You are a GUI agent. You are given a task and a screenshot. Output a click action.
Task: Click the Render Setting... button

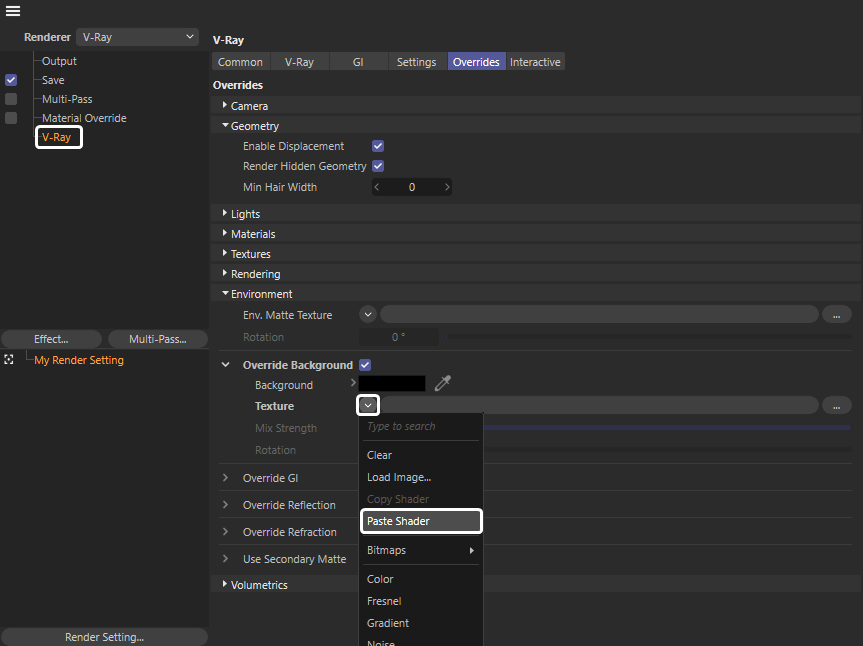pos(105,637)
